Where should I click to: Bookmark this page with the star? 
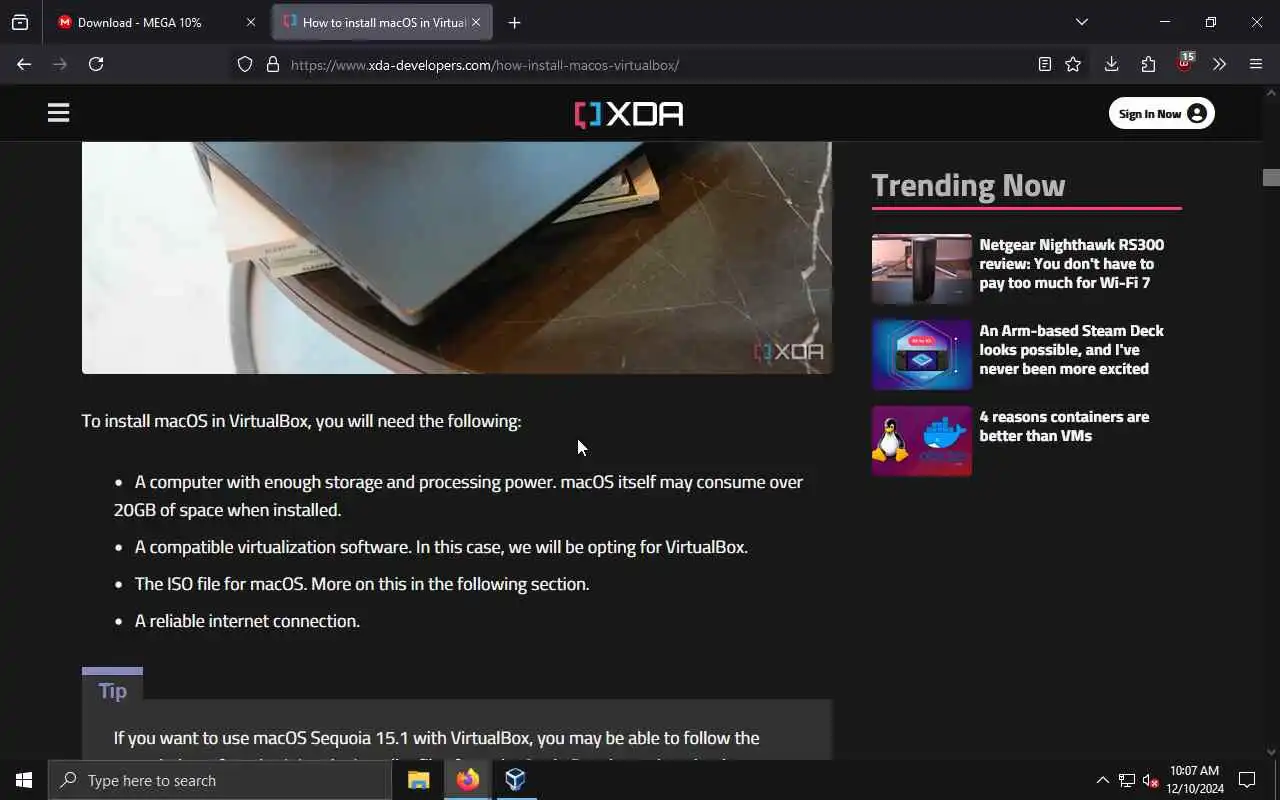tap(1073, 64)
